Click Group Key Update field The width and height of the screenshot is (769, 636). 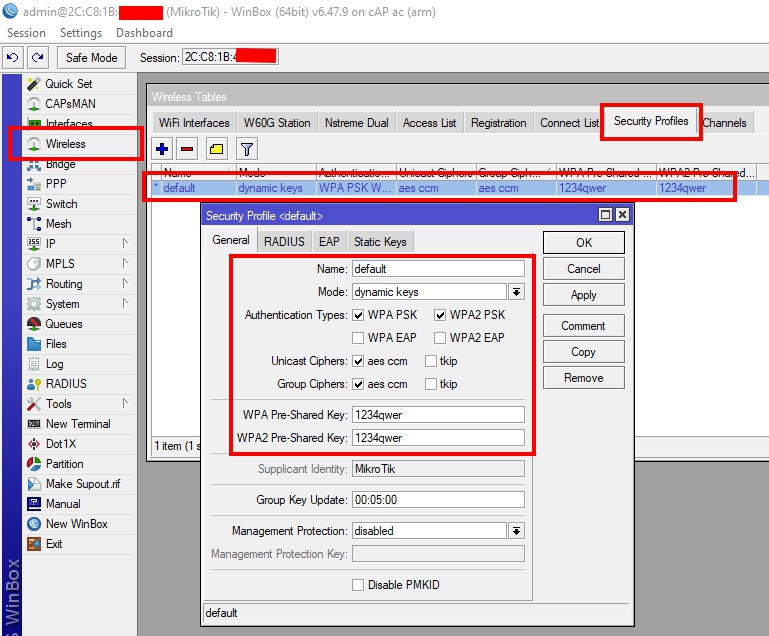coord(438,500)
